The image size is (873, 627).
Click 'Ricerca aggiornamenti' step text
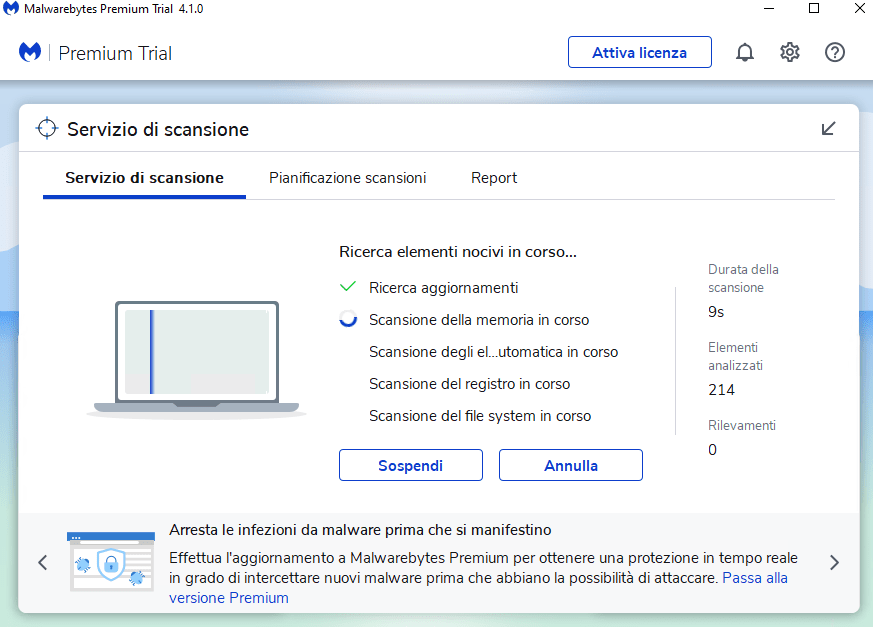443,288
